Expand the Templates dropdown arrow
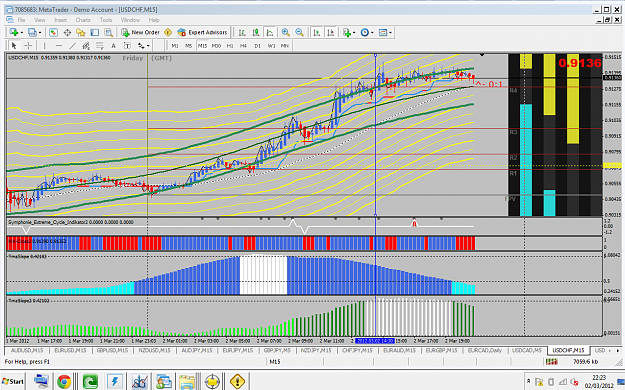 [391, 32]
